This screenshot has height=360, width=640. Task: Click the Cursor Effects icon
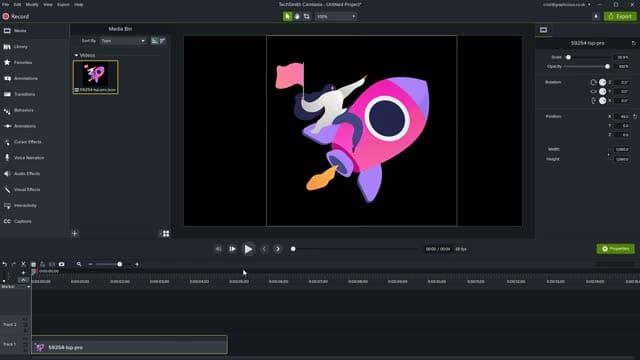point(7,142)
